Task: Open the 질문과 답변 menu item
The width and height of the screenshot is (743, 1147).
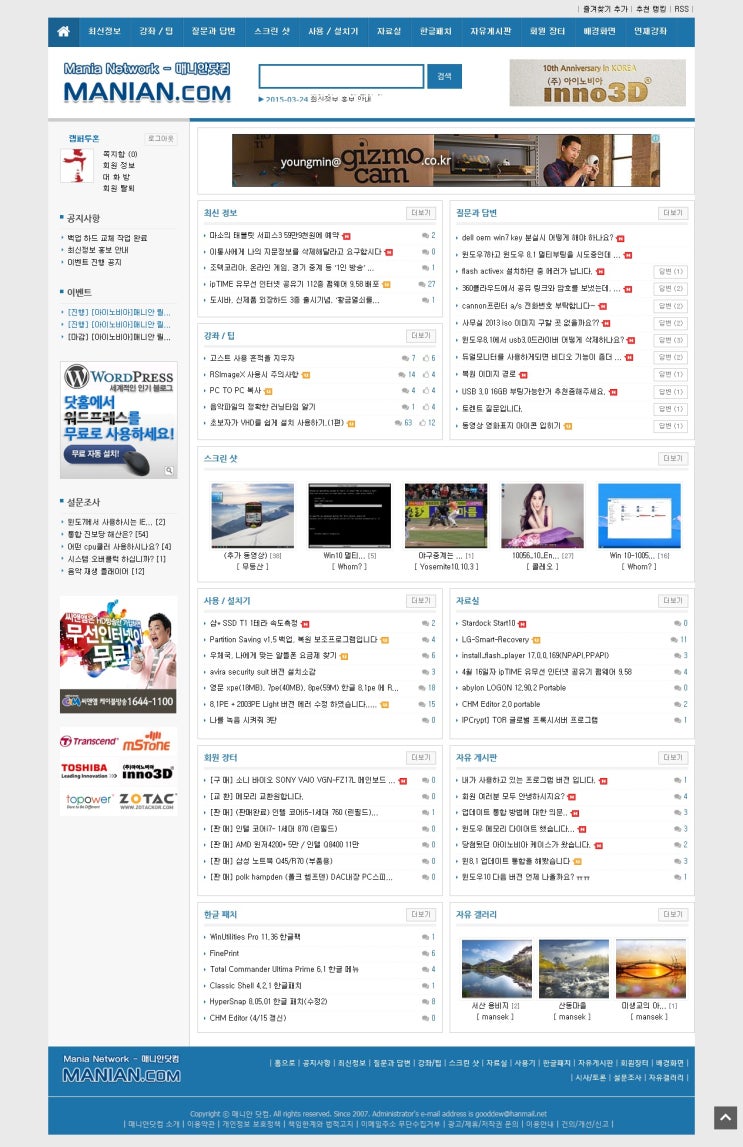Action: tap(213, 31)
